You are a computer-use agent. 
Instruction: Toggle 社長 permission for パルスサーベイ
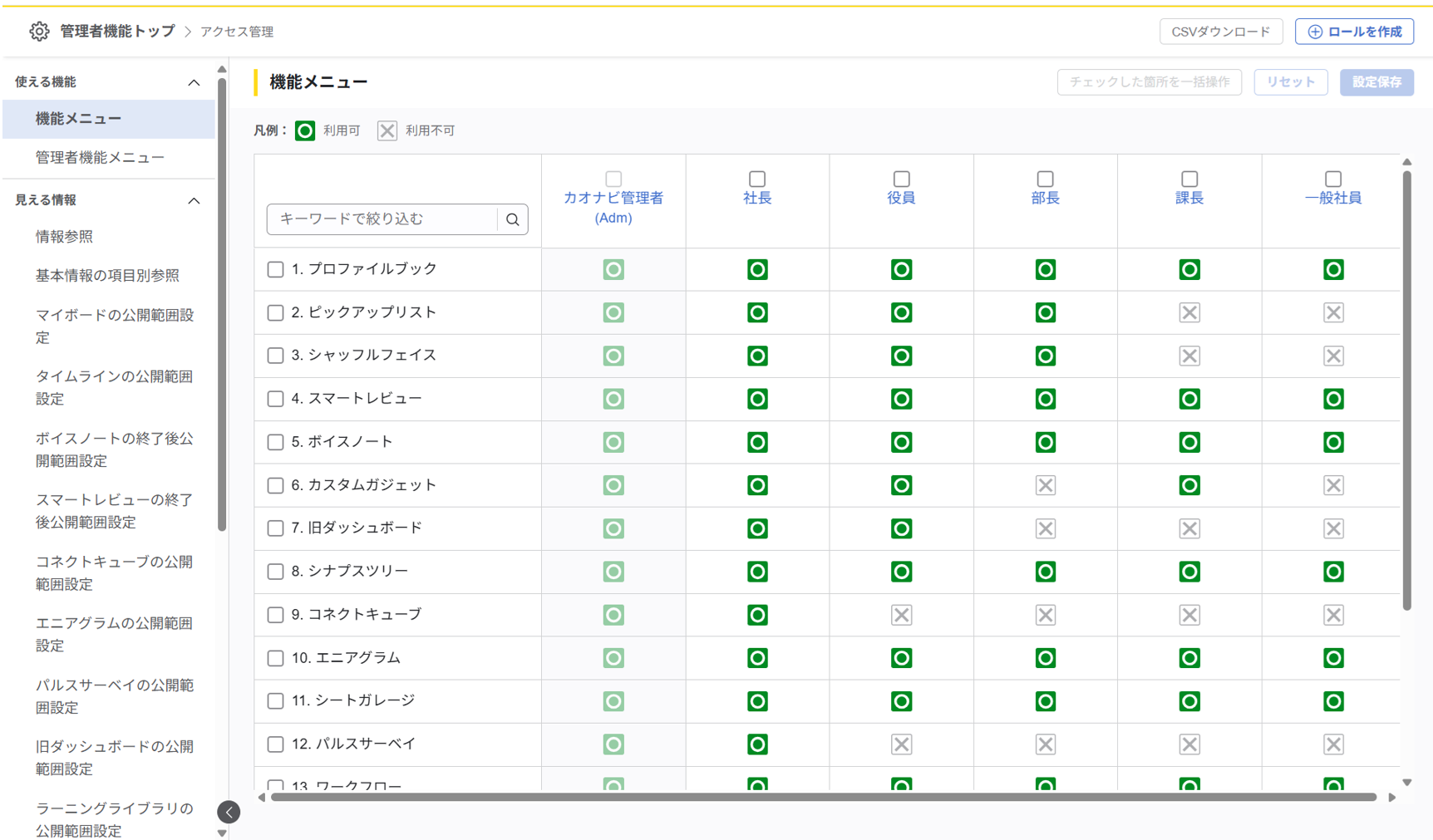tap(756, 744)
